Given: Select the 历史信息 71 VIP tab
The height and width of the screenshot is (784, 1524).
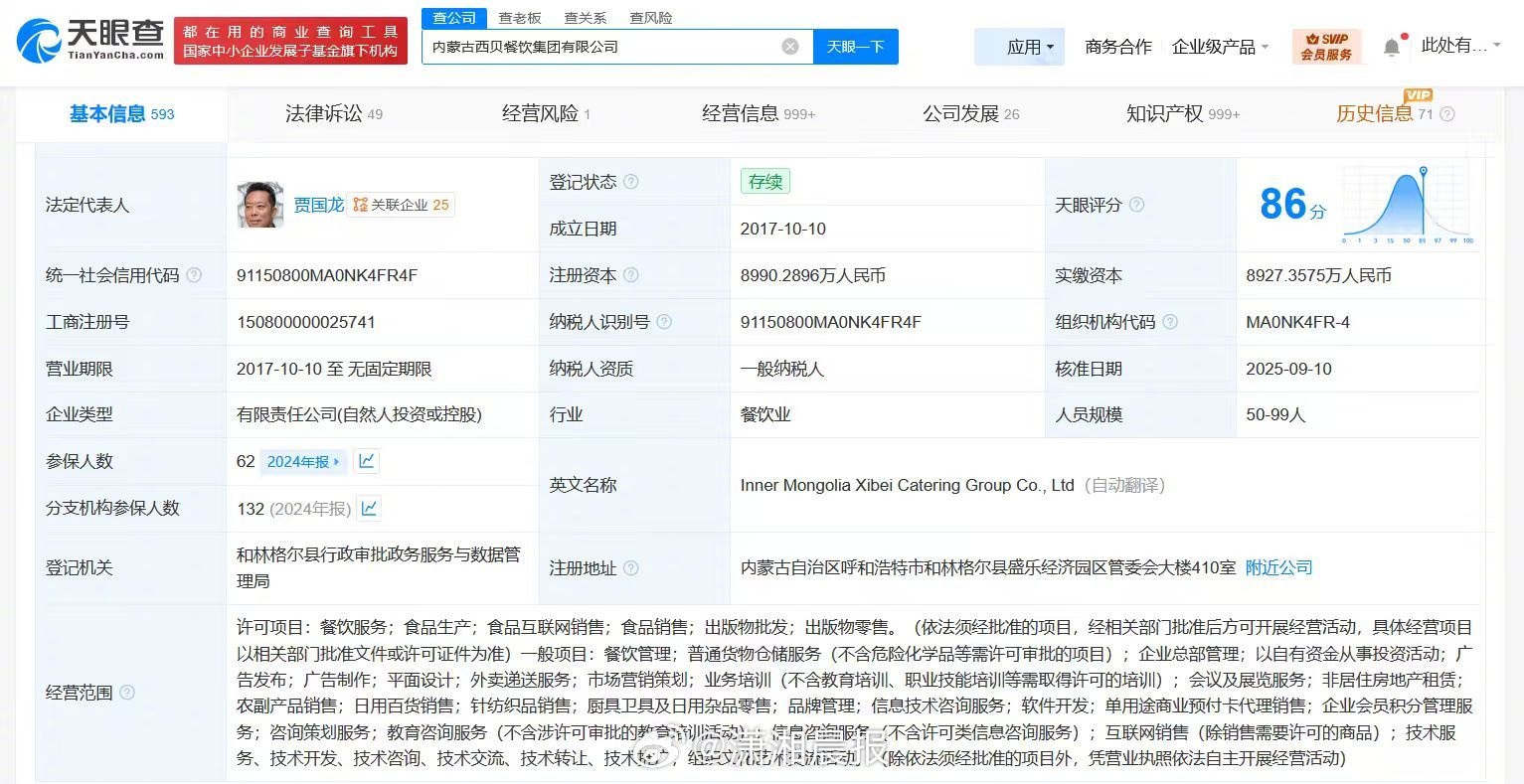Looking at the screenshot, I should pos(1385,112).
